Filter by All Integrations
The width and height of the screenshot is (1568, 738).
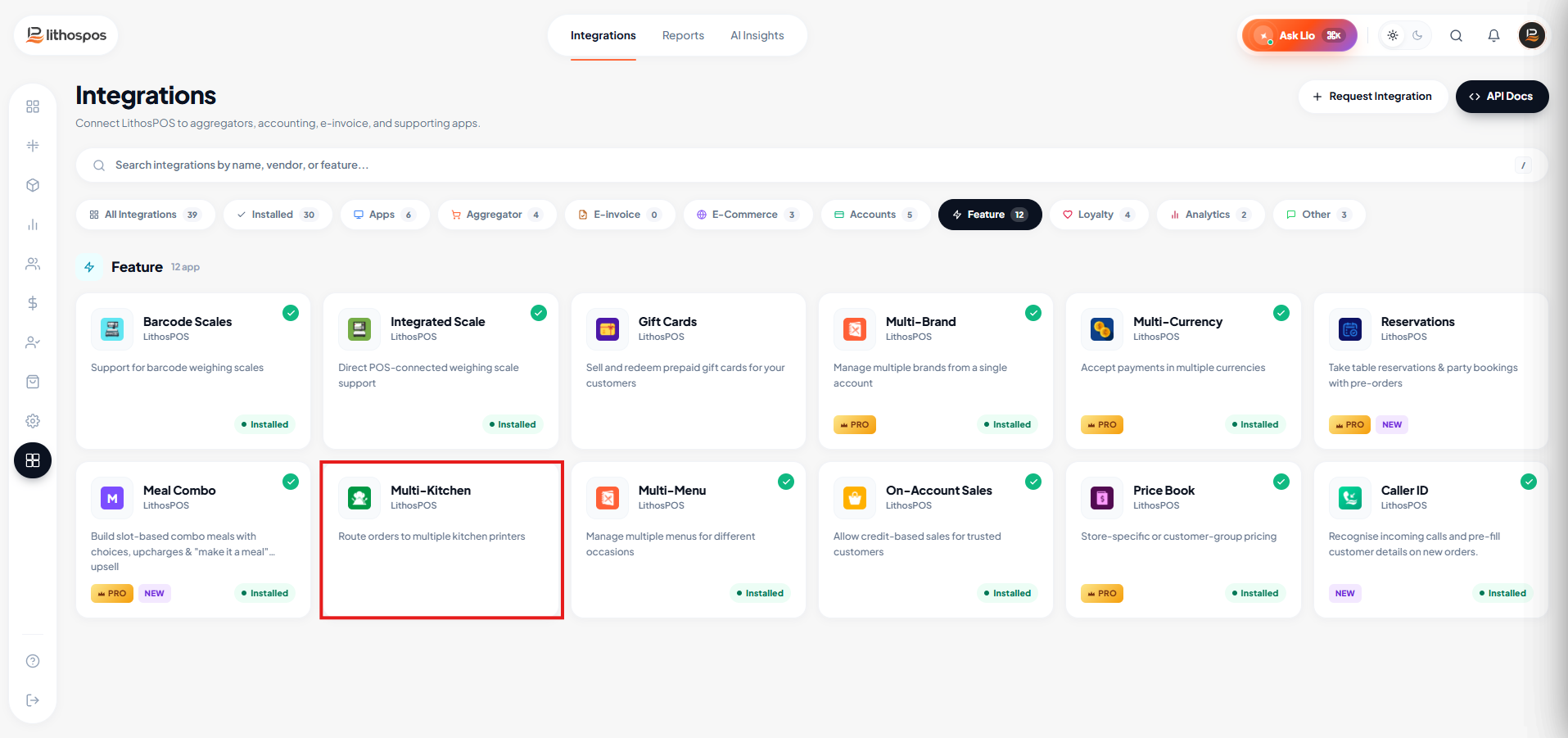coord(146,215)
